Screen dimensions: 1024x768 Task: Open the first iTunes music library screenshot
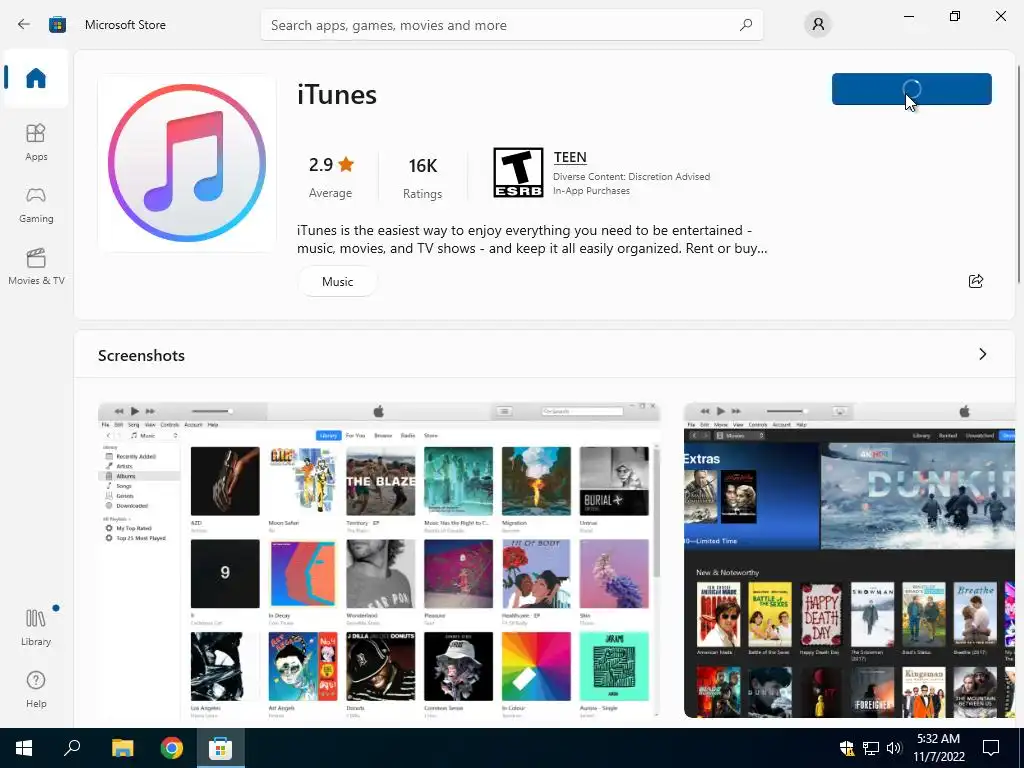[x=379, y=560]
